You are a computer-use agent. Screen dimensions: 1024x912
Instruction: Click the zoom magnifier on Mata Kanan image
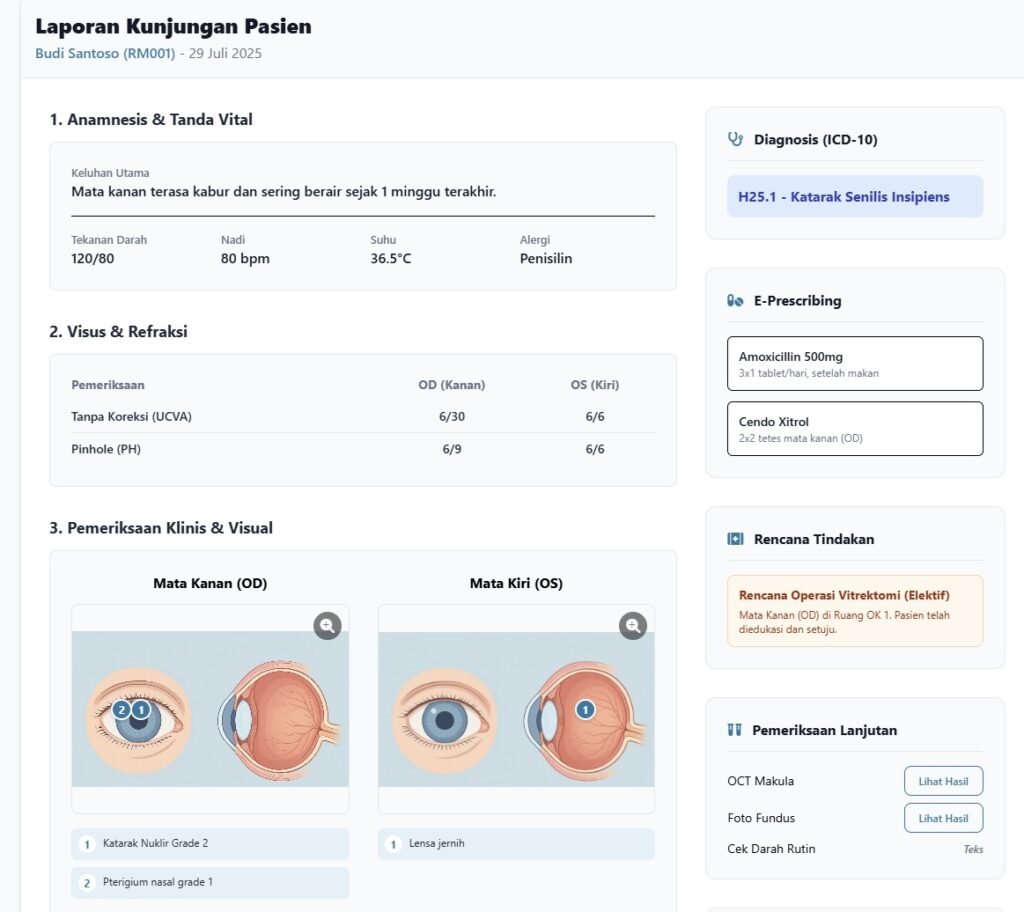tap(327, 627)
